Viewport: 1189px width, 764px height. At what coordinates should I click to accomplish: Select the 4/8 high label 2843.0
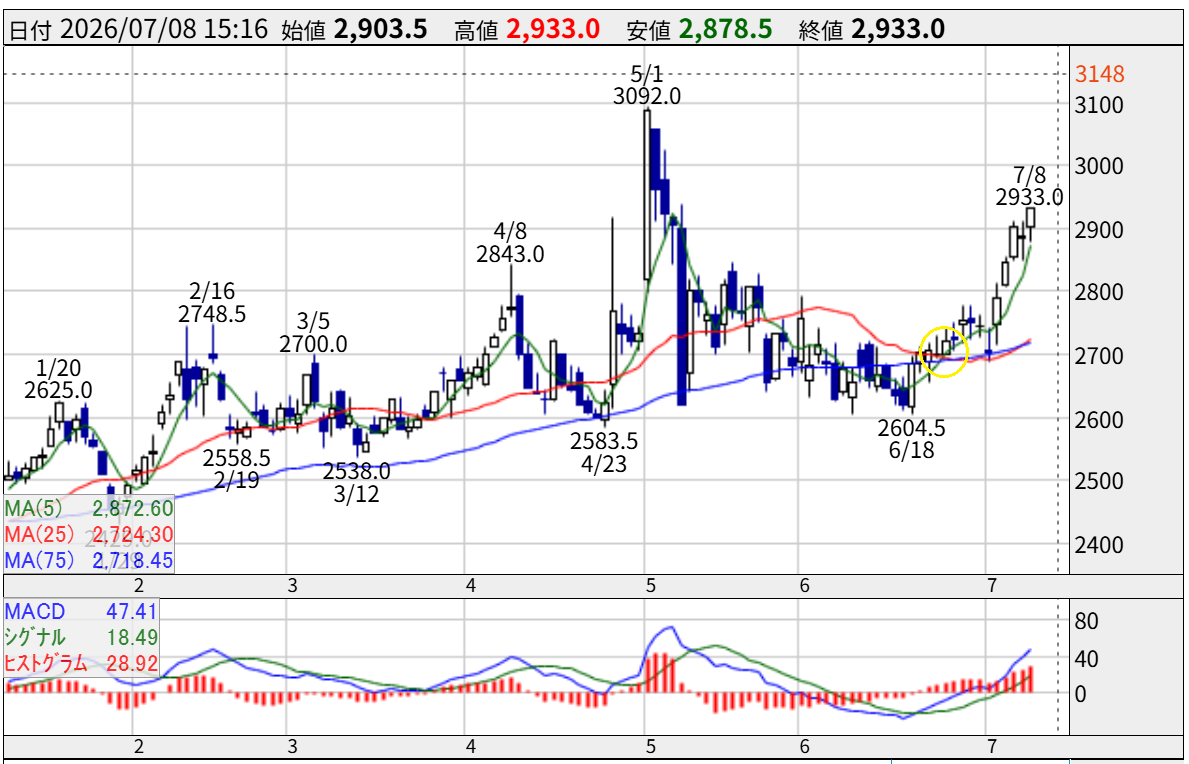click(x=510, y=255)
